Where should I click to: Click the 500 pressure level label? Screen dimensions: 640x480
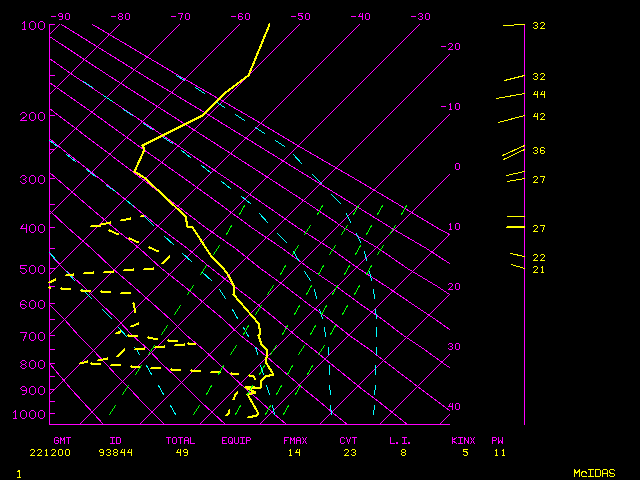(32, 270)
